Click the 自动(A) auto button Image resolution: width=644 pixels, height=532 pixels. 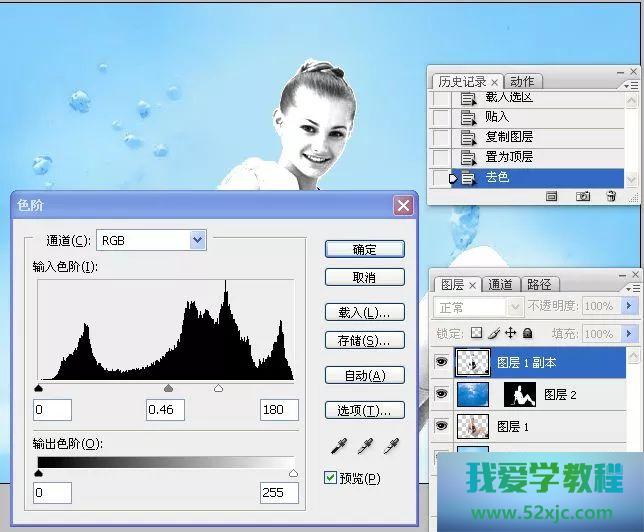pyautogui.click(x=364, y=376)
